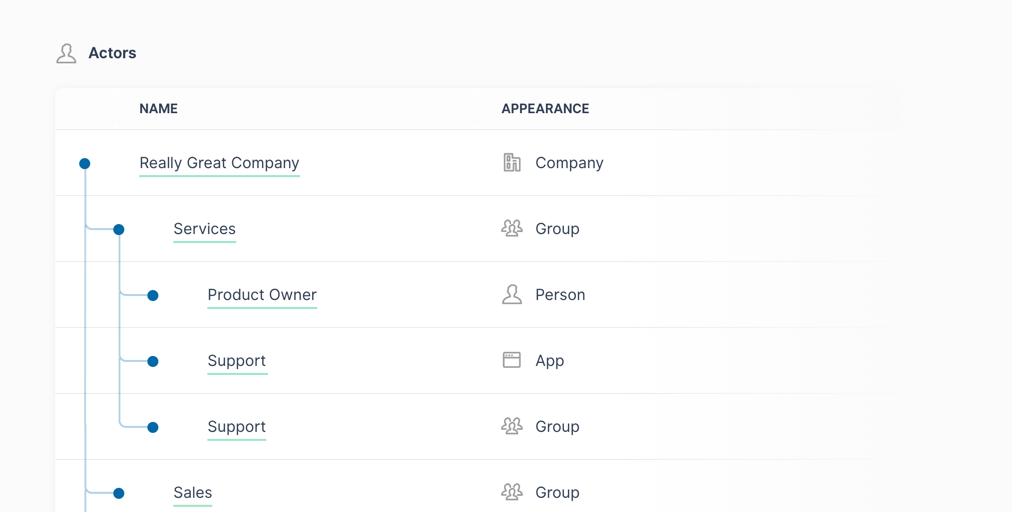This screenshot has width=1012, height=512.
Task: Collapse the Really Great Company tree node dot
Action: [85, 164]
